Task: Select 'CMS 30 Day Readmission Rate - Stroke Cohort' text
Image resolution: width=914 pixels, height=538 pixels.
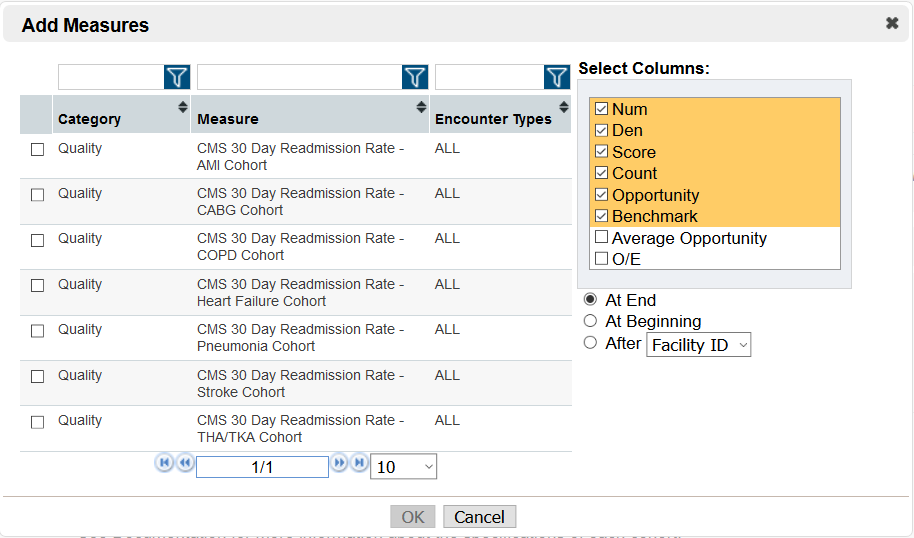Action: 300,384
